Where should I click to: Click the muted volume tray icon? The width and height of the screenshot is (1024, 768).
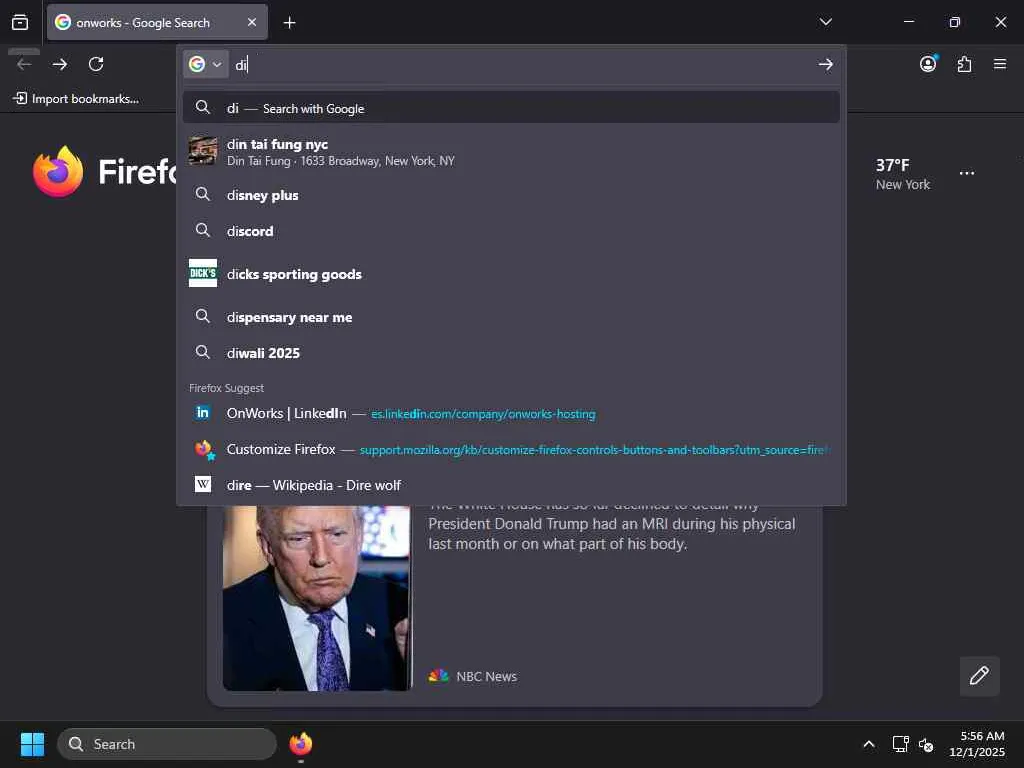[925, 744]
